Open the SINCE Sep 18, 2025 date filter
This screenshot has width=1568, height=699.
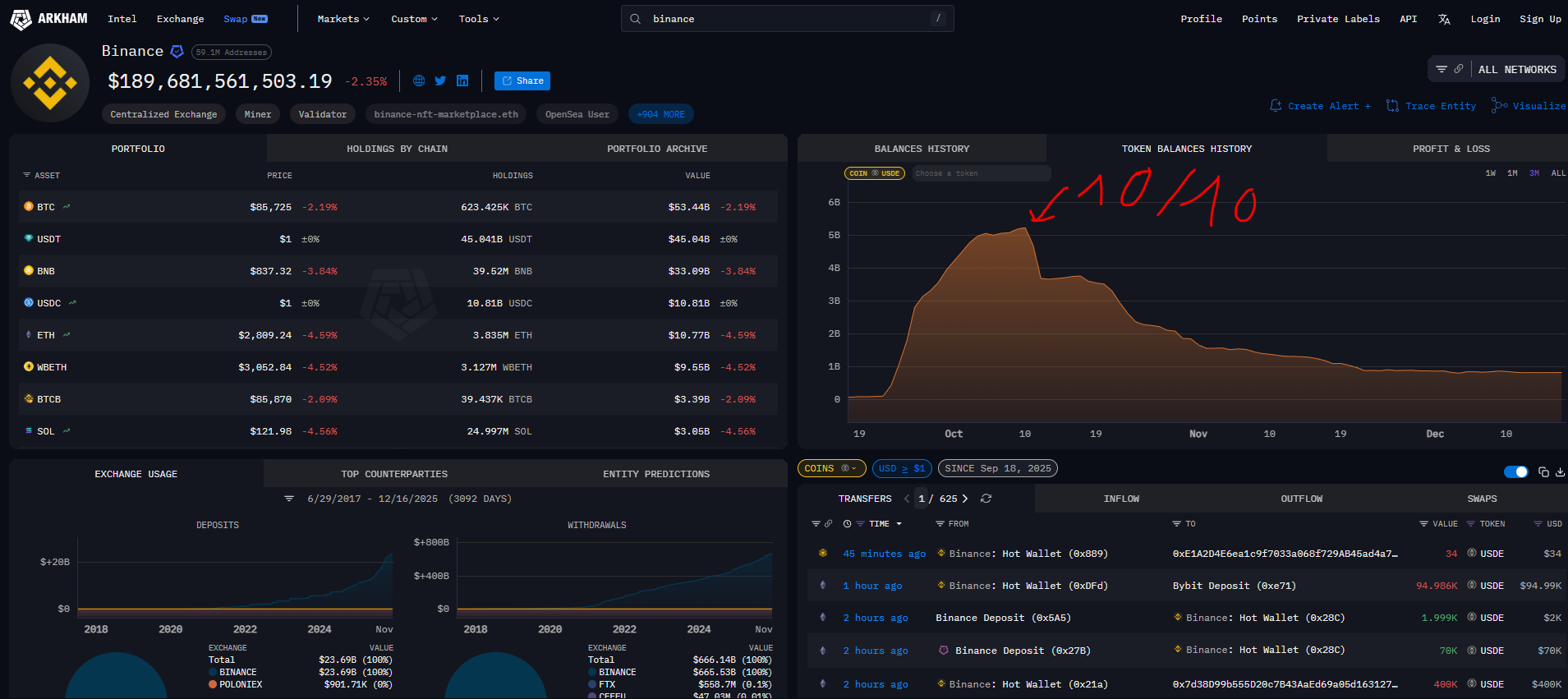pos(997,468)
